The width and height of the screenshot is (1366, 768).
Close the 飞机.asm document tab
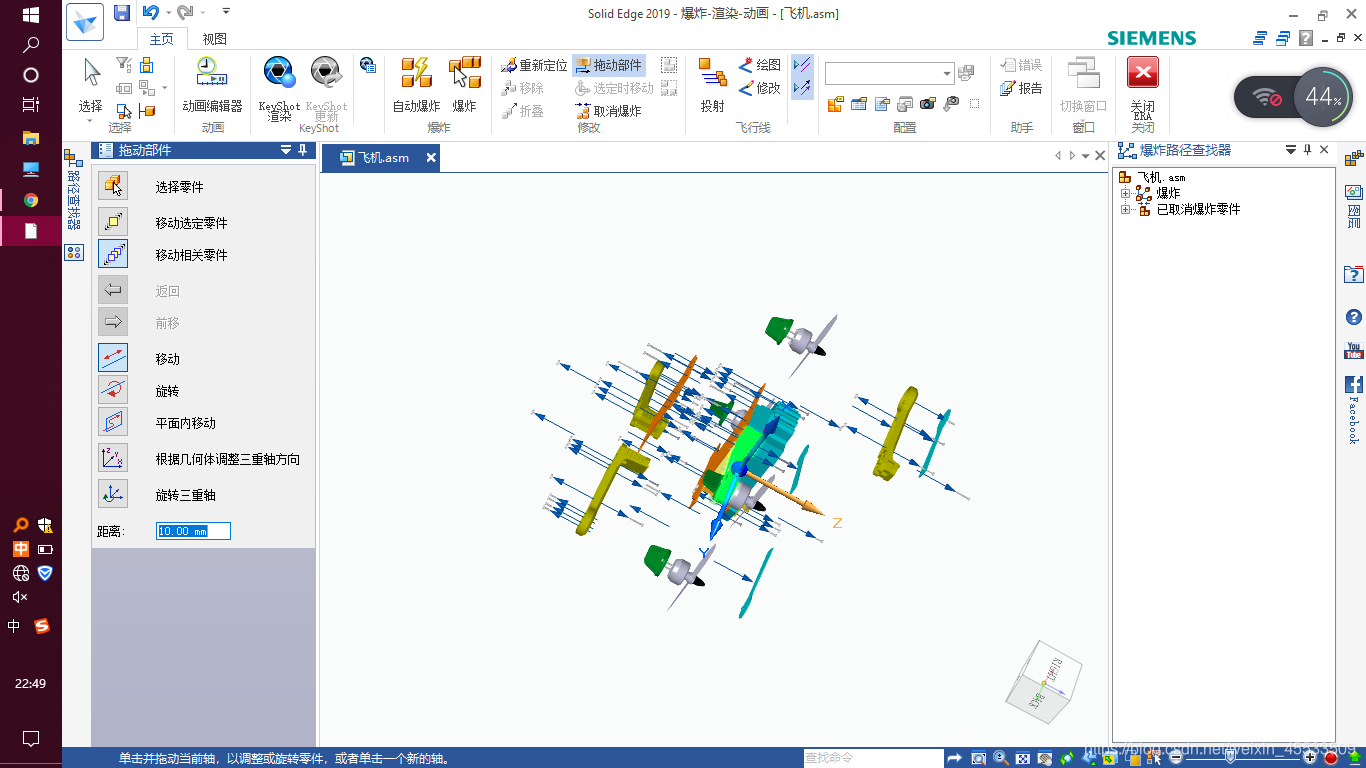pyautogui.click(x=431, y=158)
